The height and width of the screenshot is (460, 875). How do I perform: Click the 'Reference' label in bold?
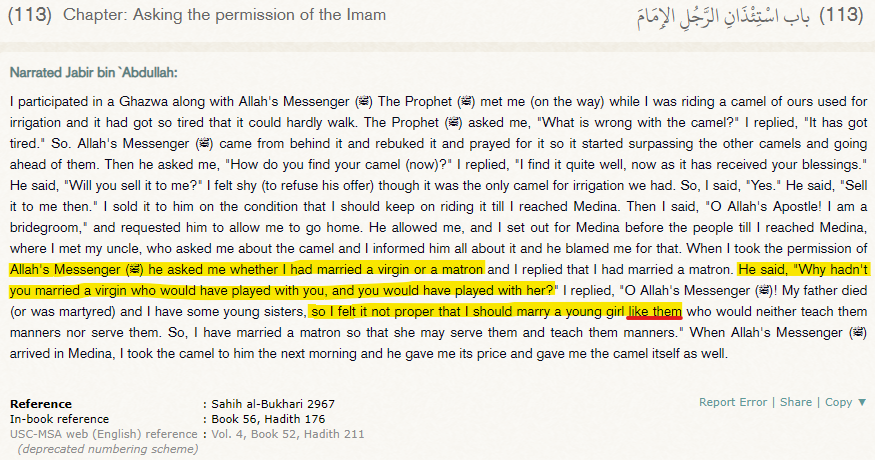40,404
